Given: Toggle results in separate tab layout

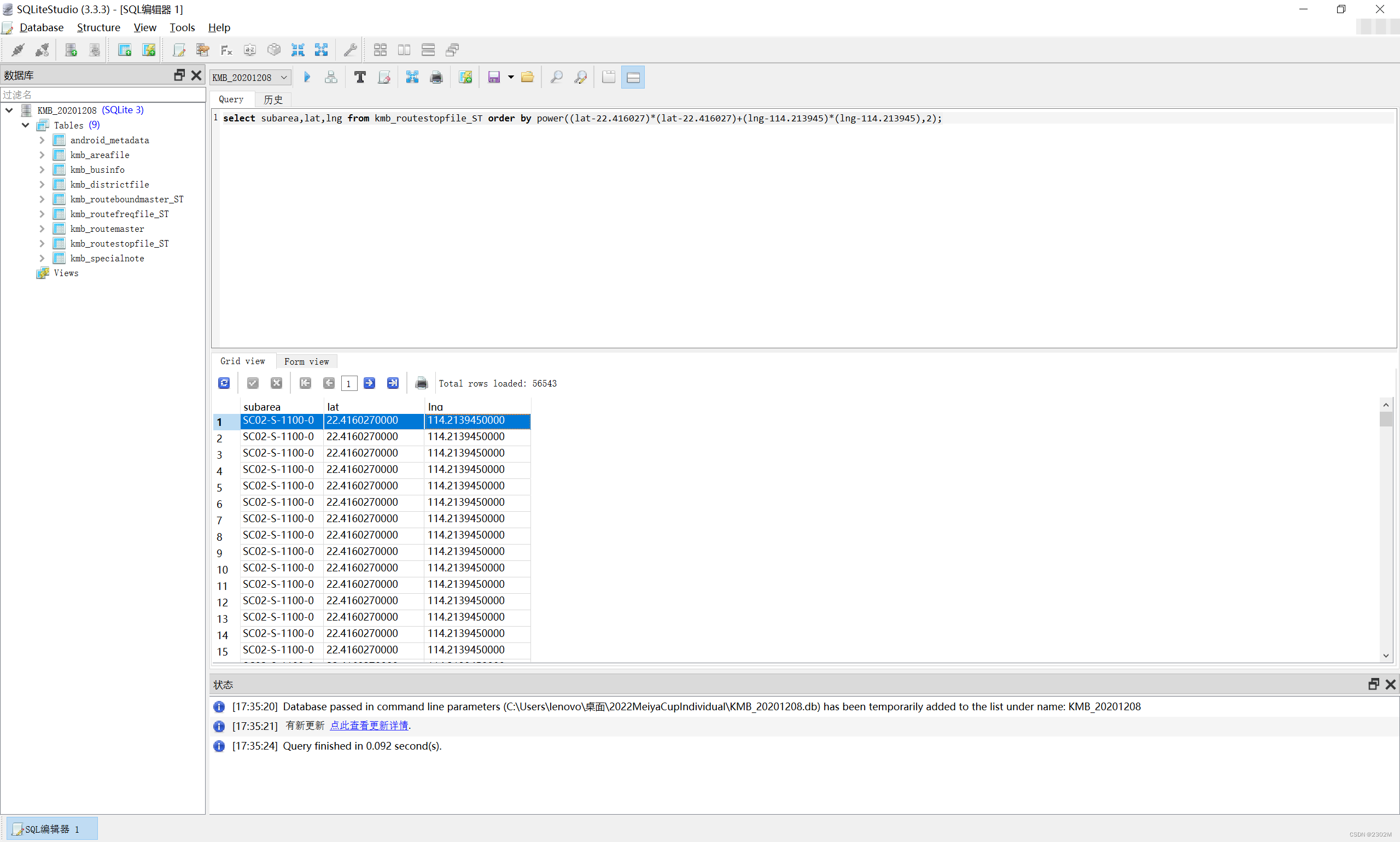Looking at the screenshot, I should point(609,77).
